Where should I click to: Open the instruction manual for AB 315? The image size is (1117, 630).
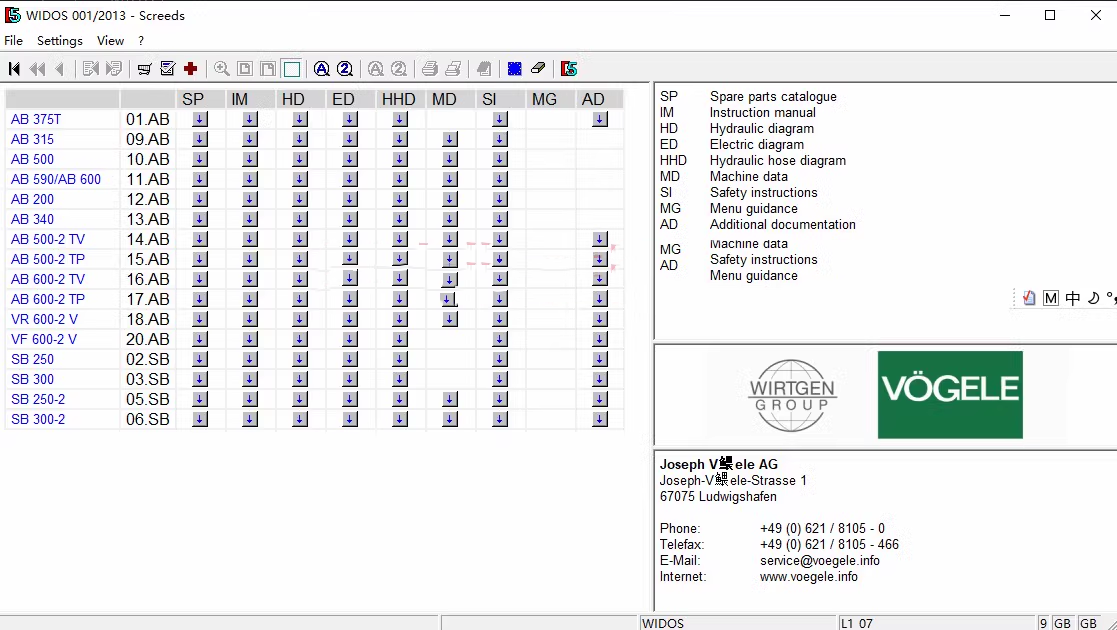click(x=249, y=140)
